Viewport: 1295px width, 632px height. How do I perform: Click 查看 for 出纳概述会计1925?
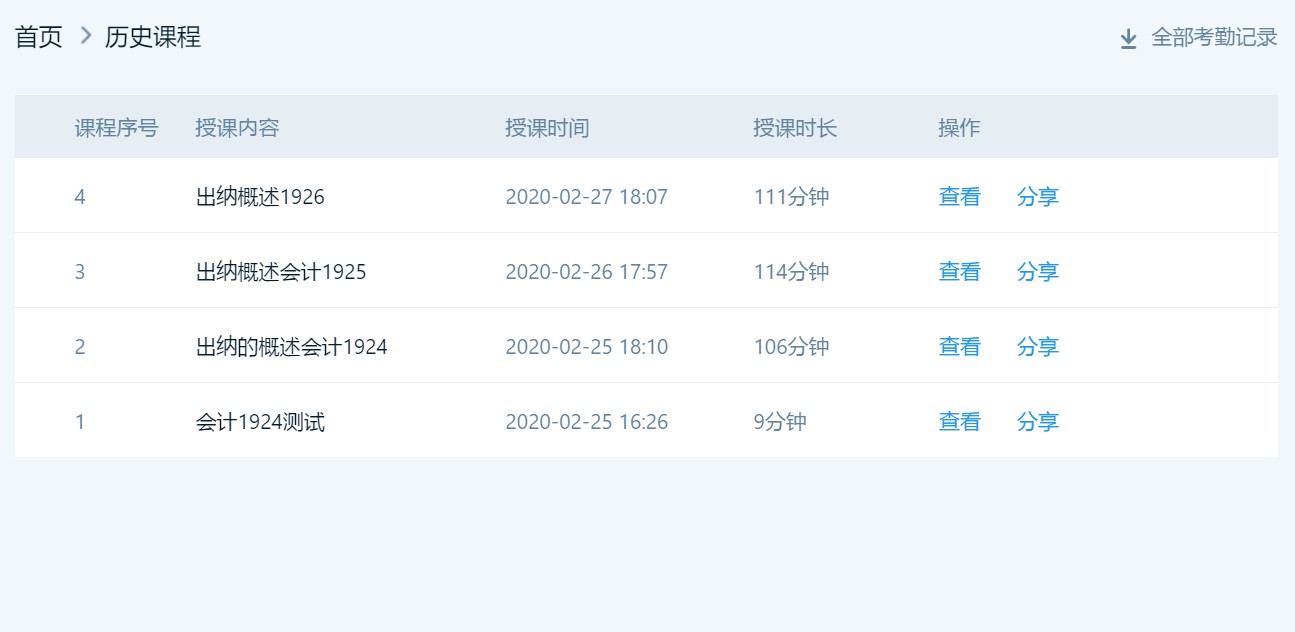959,272
